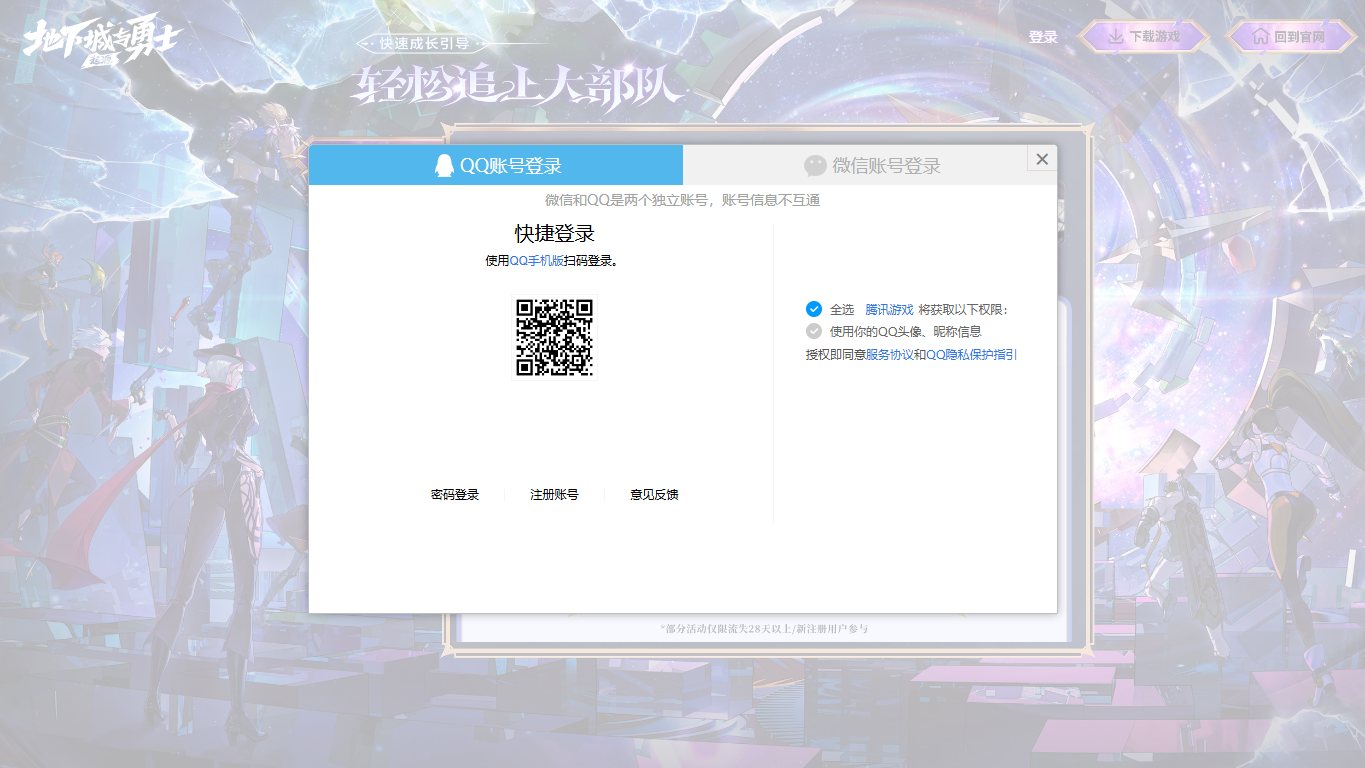This screenshot has width=1365, height=768.
Task: Click the 轻松追上大部队 title
Action: (518, 87)
